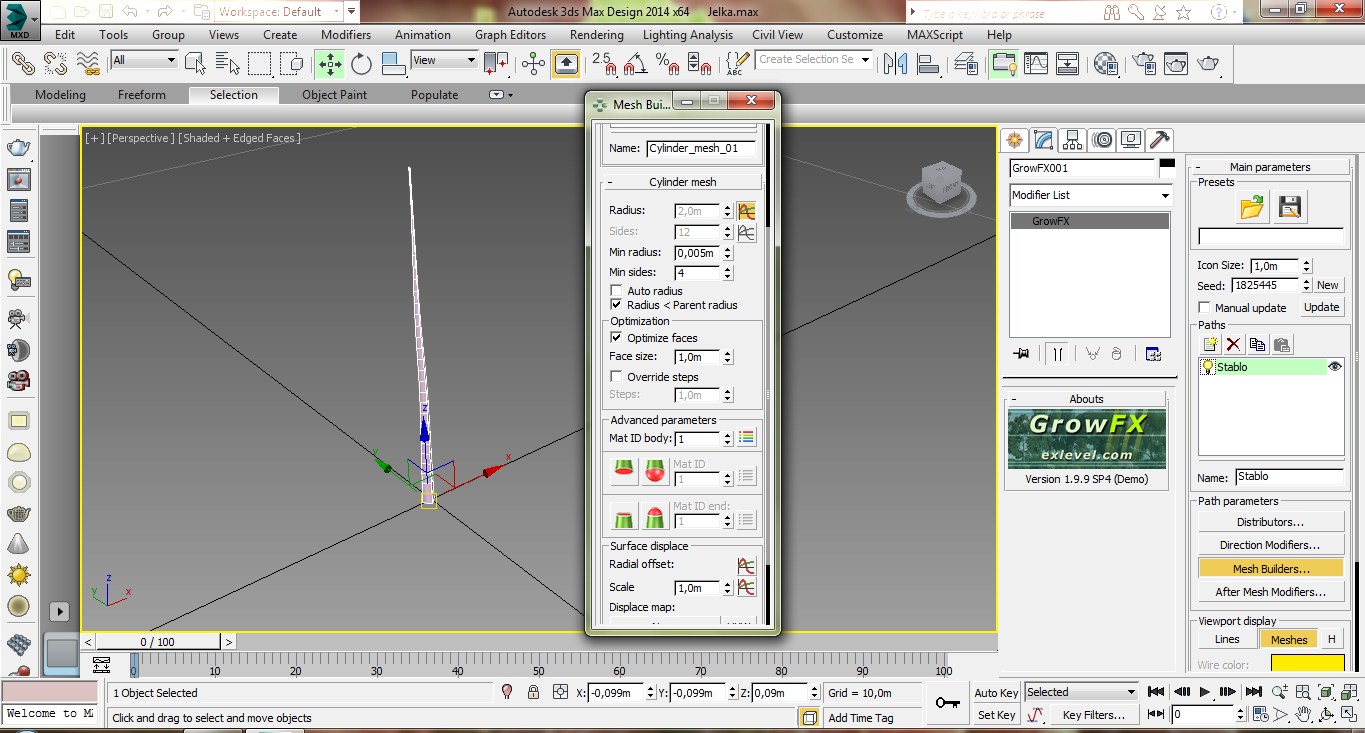Toggle Set Key mode
This screenshot has height=733, width=1365.
coord(996,715)
